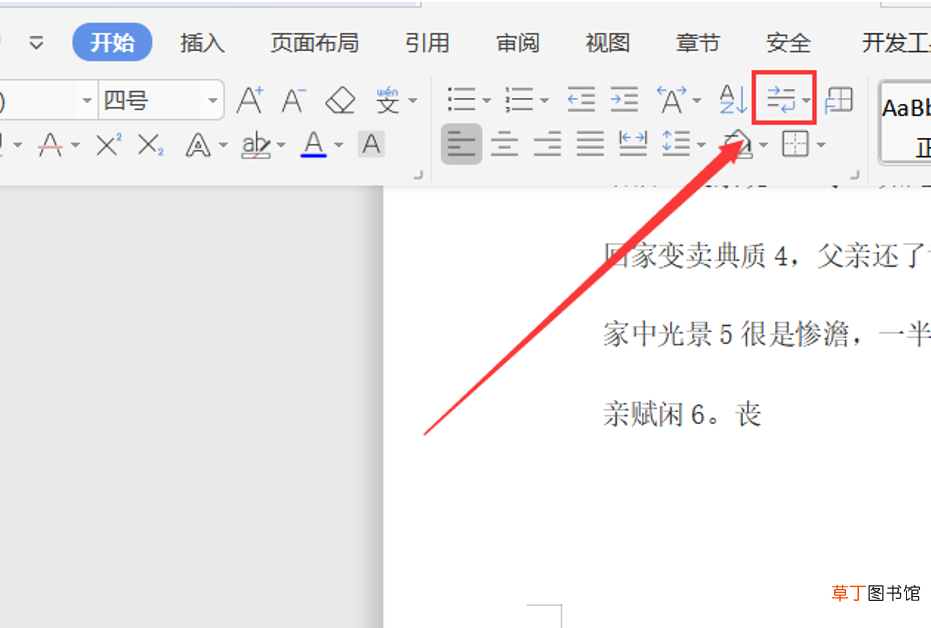Open the 开始 ribbon tab

[x=112, y=42]
